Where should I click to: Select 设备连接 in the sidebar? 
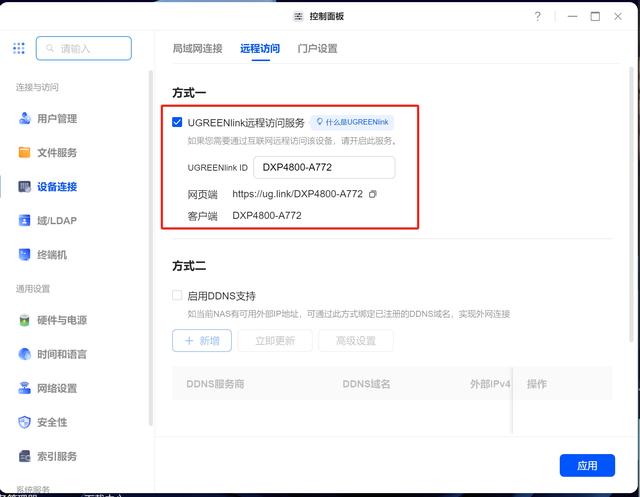[57, 186]
